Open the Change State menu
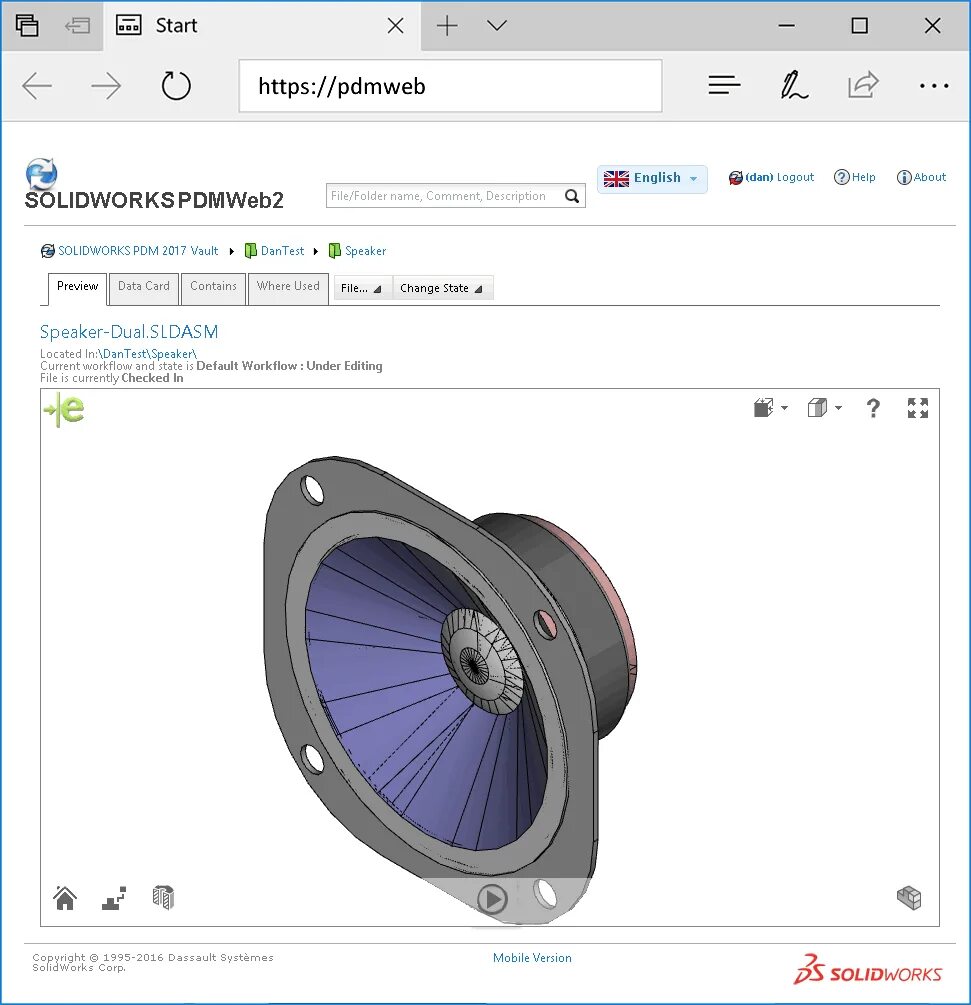This screenshot has height=1005, width=971. [x=442, y=288]
